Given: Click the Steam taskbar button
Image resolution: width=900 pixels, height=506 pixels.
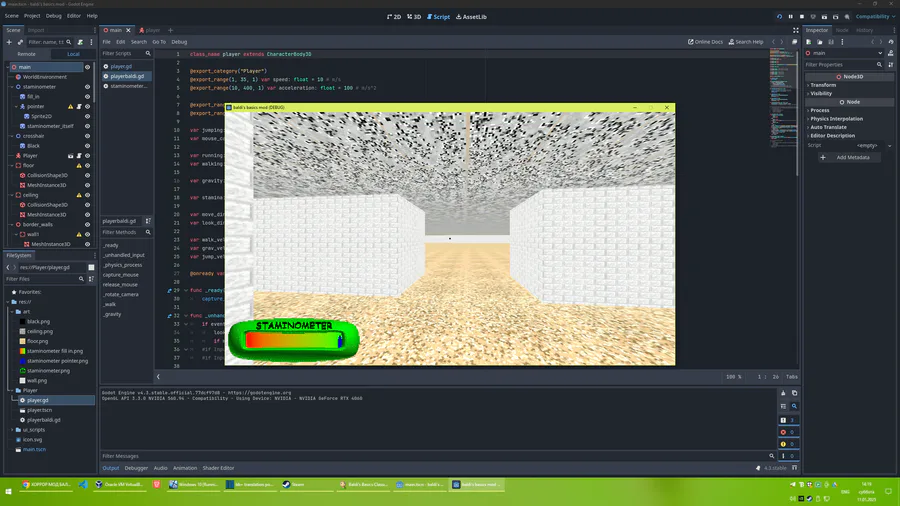Looking at the screenshot, I should (x=308, y=485).
